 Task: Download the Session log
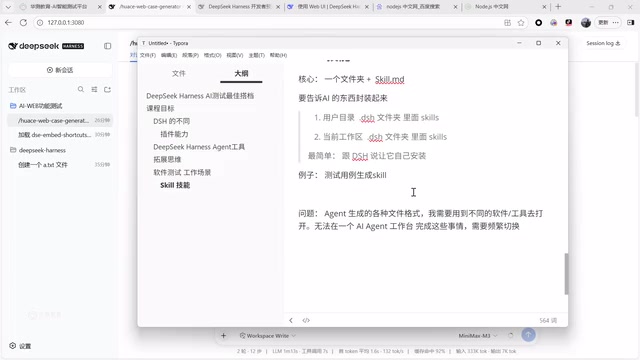(603, 43)
